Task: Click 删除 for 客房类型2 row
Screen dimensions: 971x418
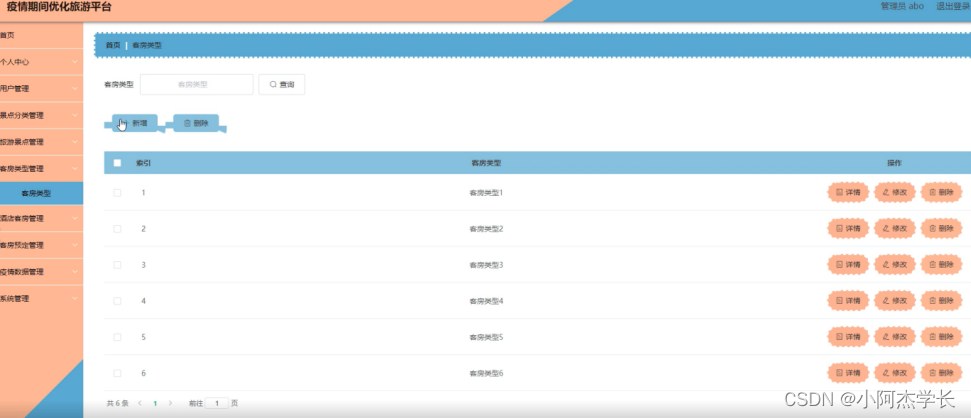Action: pyautogui.click(x=941, y=229)
